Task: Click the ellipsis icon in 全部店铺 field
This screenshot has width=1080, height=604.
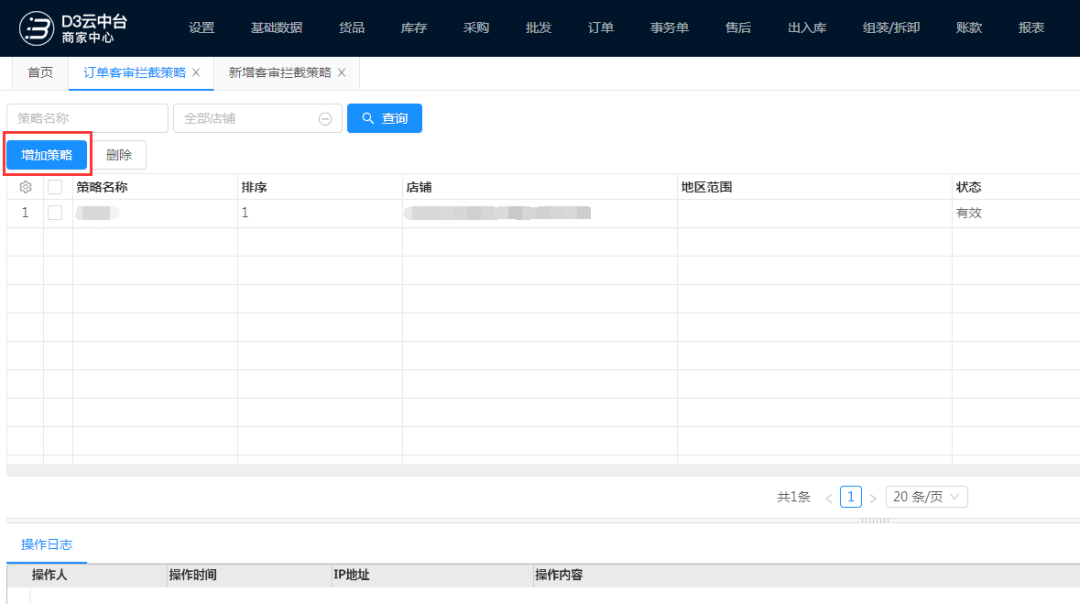Action: click(325, 118)
